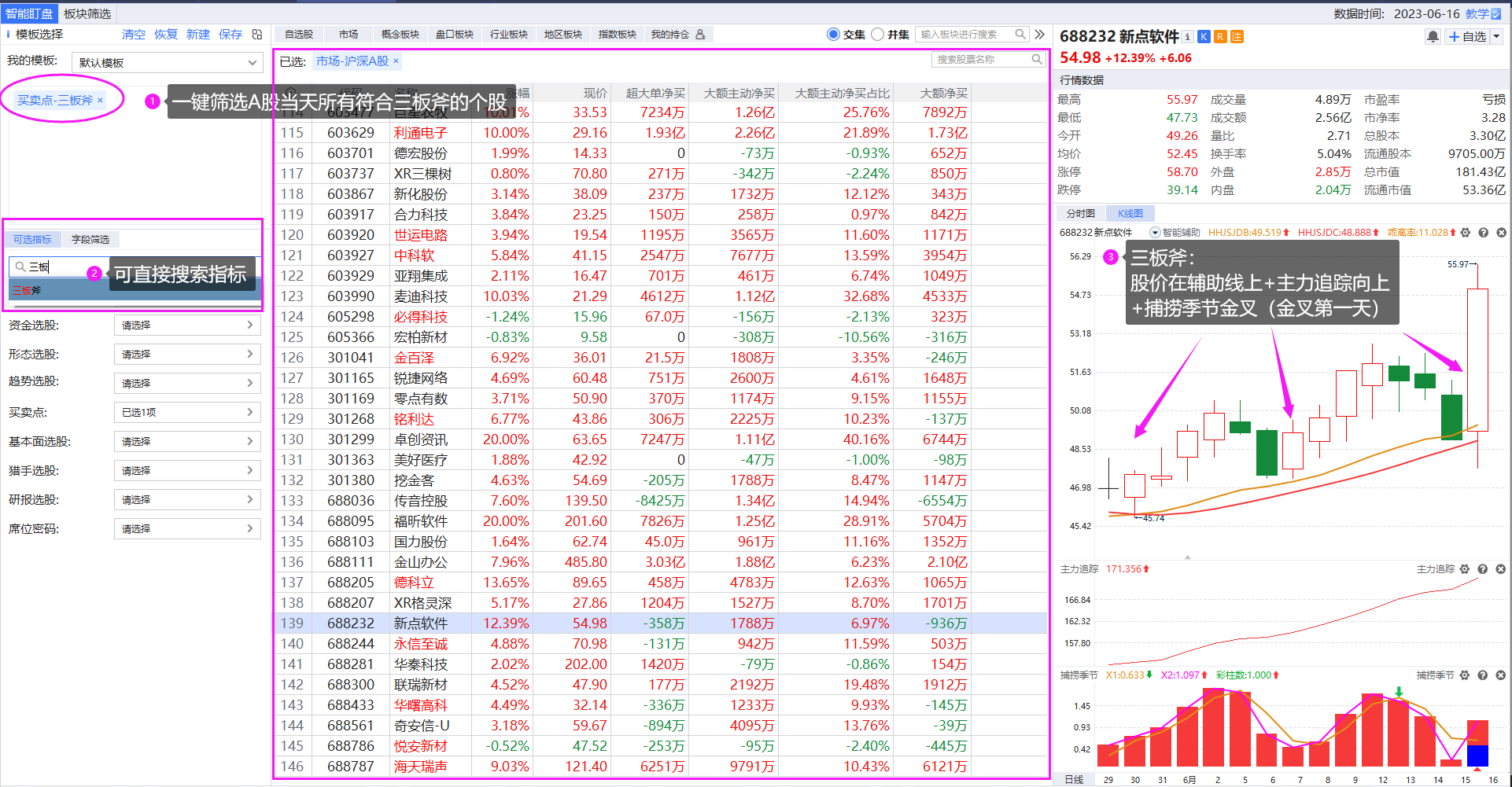Expand the 买卖点 selector

pyautogui.click(x=186, y=413)
